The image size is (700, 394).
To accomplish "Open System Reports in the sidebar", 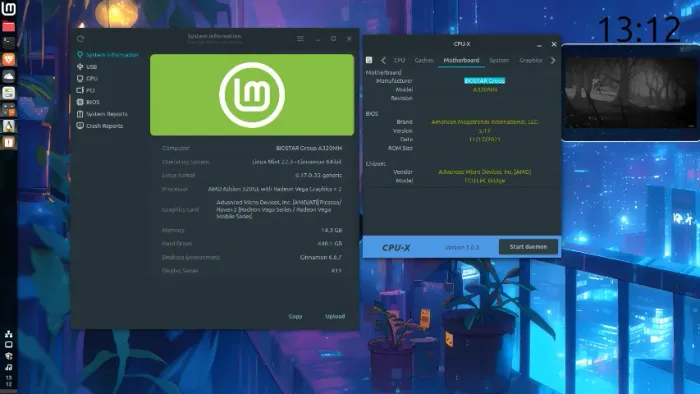I will coord(102,114).
